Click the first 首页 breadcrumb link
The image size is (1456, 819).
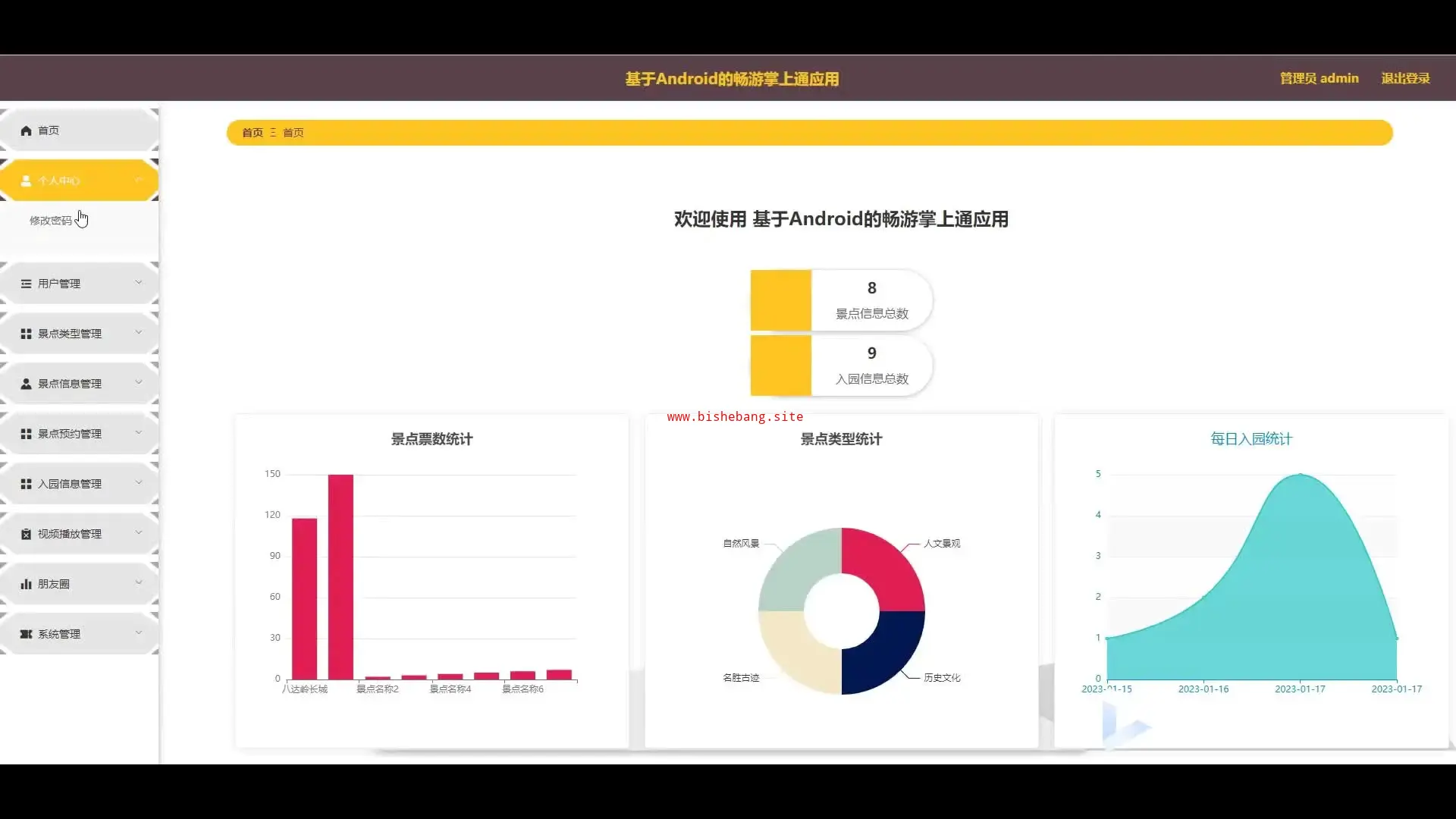pos(252,133)
